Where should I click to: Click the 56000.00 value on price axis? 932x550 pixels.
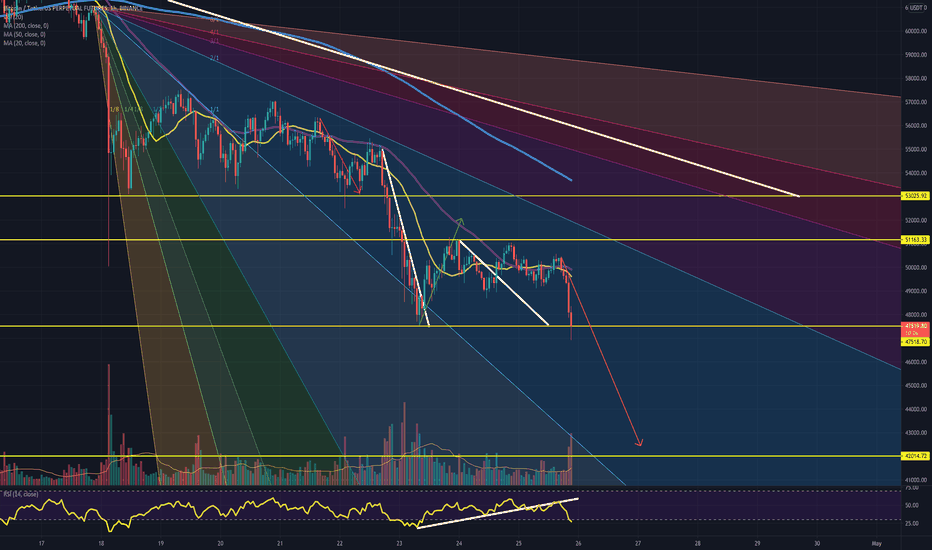(x=916, y=125)
